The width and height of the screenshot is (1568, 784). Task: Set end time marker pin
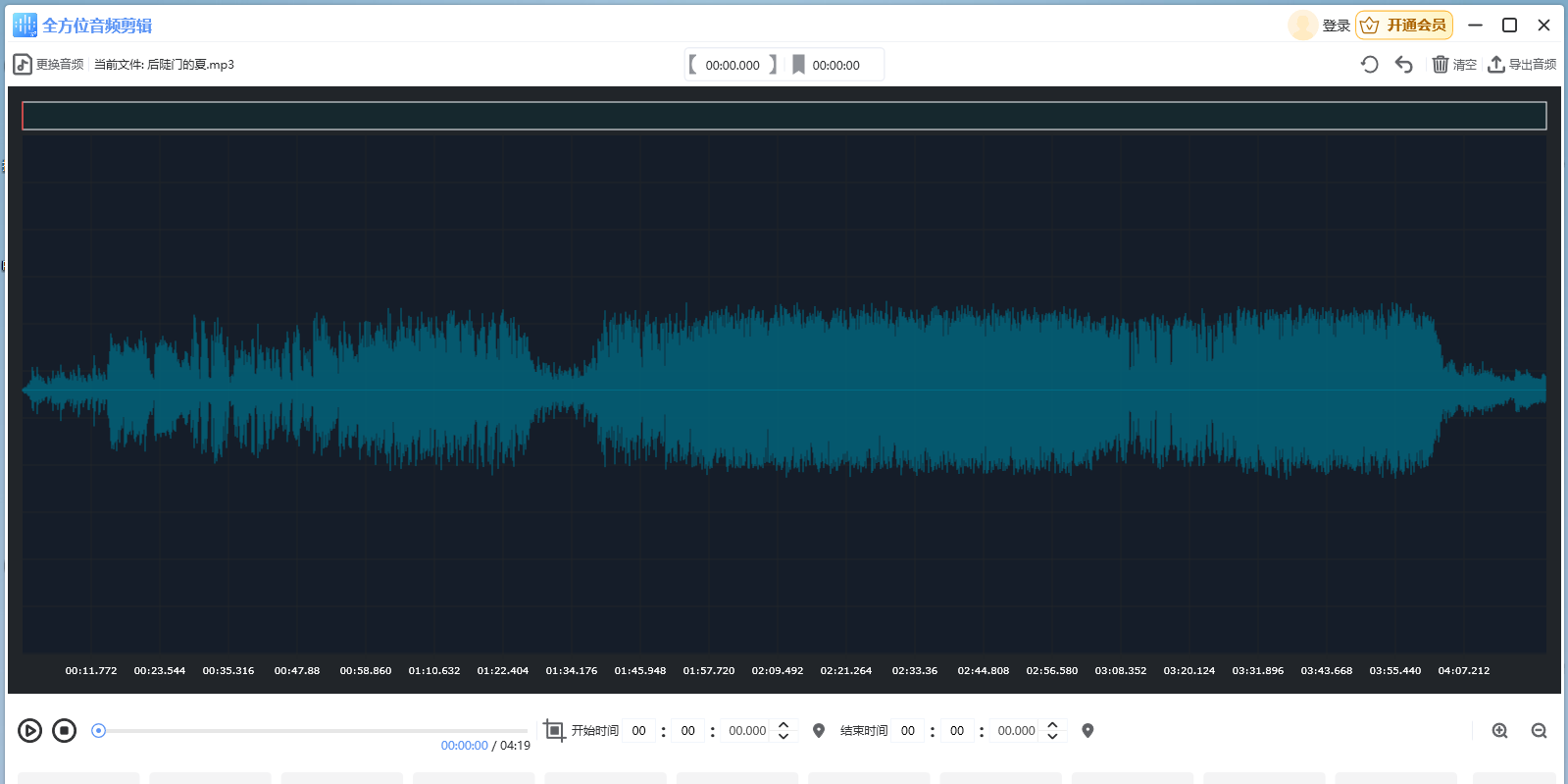[x=1087, y=730]
